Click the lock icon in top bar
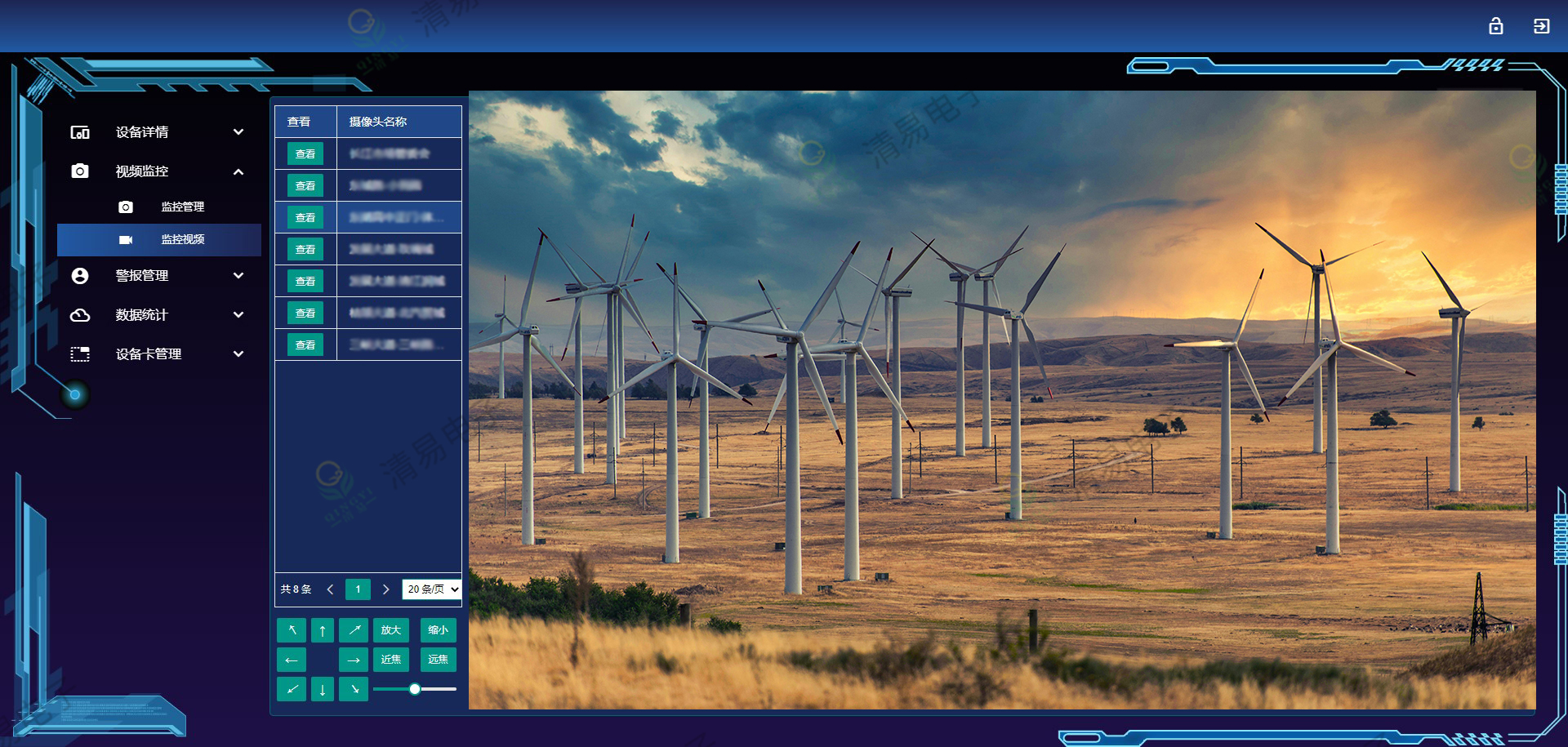The height and width of the screenshot is (747, 1568). [1495, 26]
